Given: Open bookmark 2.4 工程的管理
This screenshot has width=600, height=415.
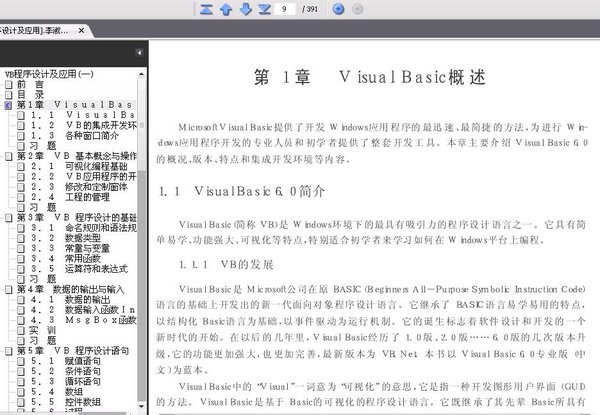Looking at the screenshot, I should 70,197.
